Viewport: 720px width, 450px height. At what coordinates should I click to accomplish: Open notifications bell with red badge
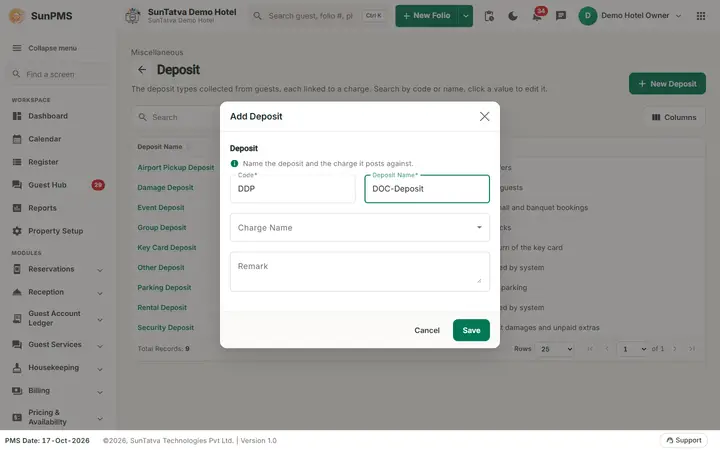[x=538, y=15]
